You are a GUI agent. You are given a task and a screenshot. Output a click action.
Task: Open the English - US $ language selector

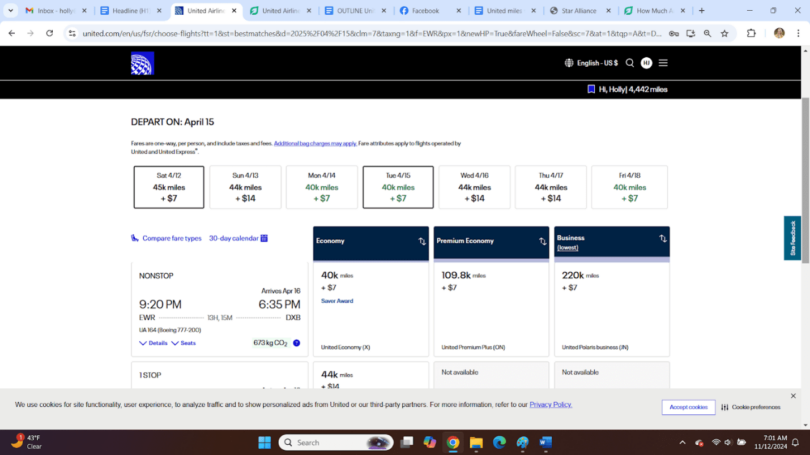591,63
